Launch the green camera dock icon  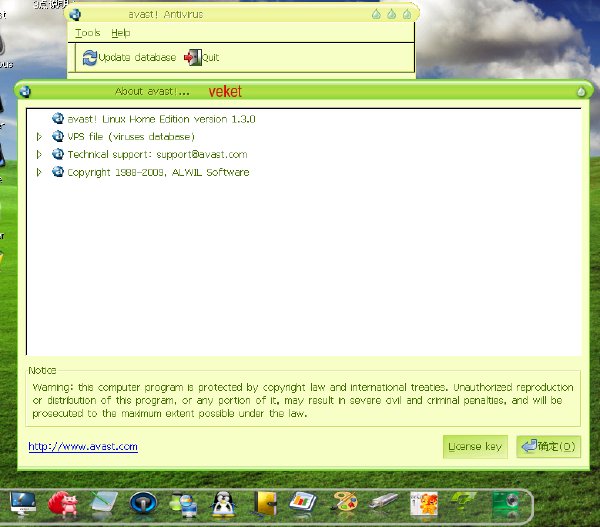(x=505, y=503)
